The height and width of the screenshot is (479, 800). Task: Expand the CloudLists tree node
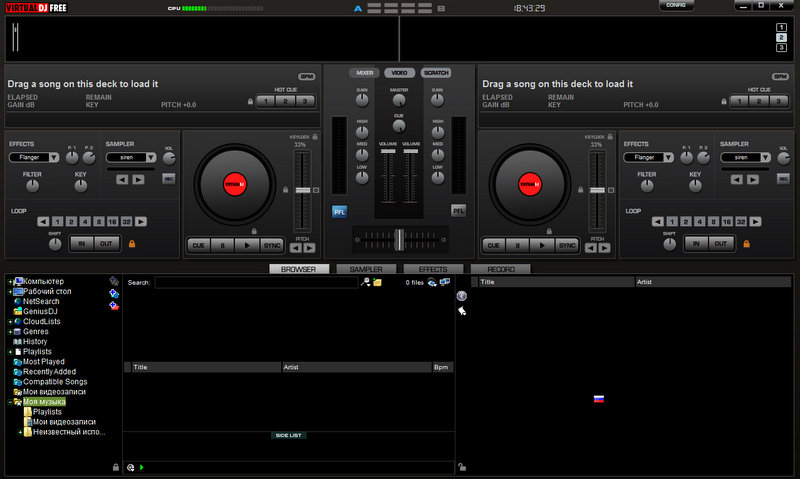(x=10, y=322)
